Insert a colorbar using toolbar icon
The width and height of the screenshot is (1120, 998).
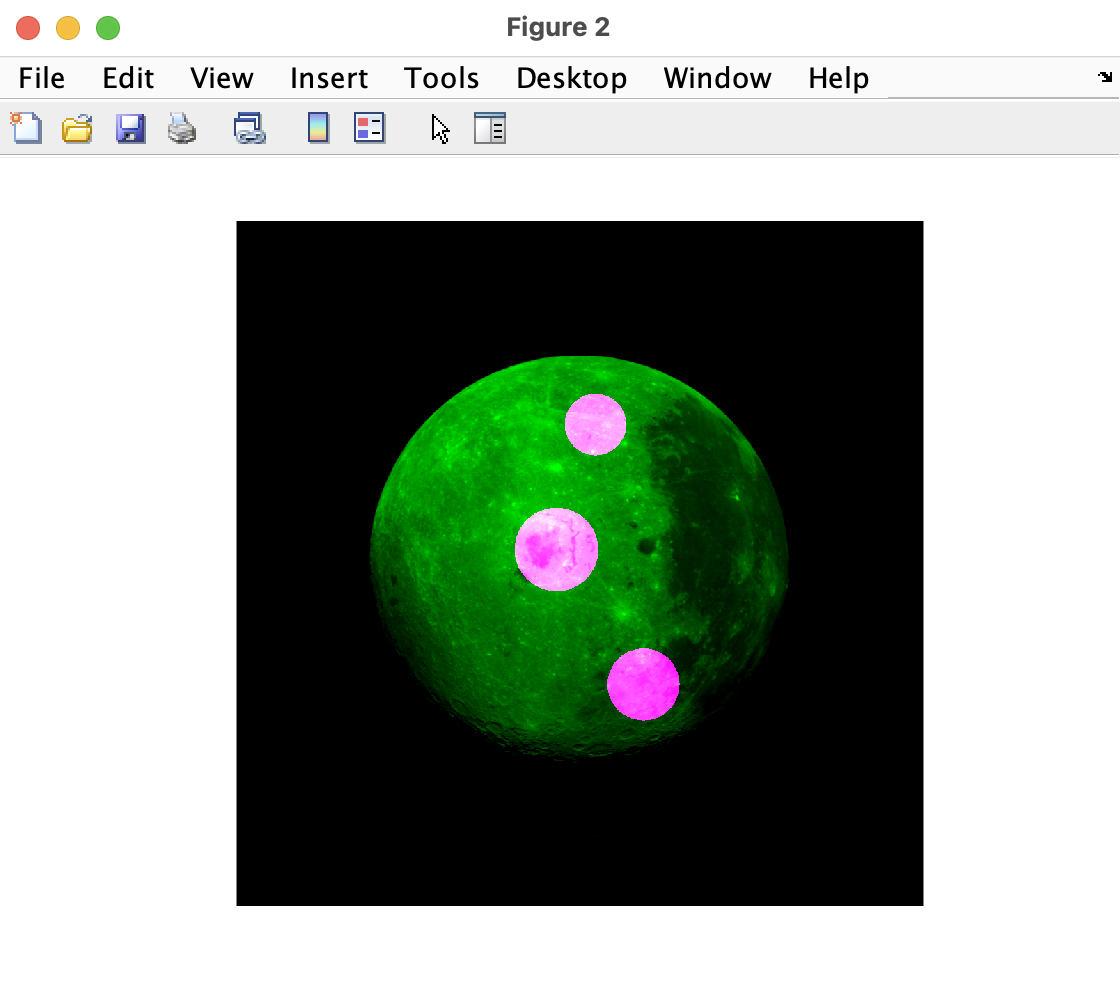point(319,129)
